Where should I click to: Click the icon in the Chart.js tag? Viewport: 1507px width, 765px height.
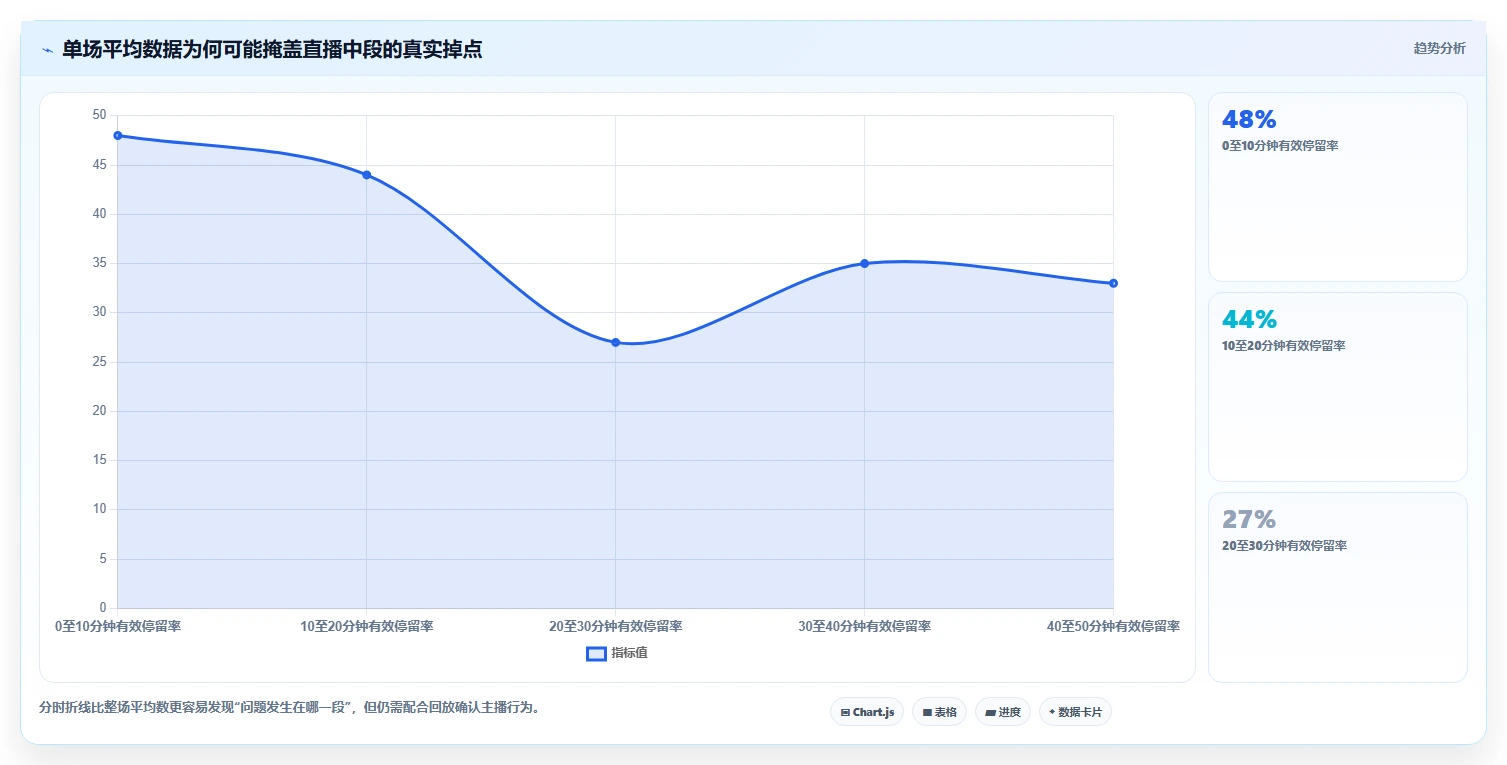845,713
